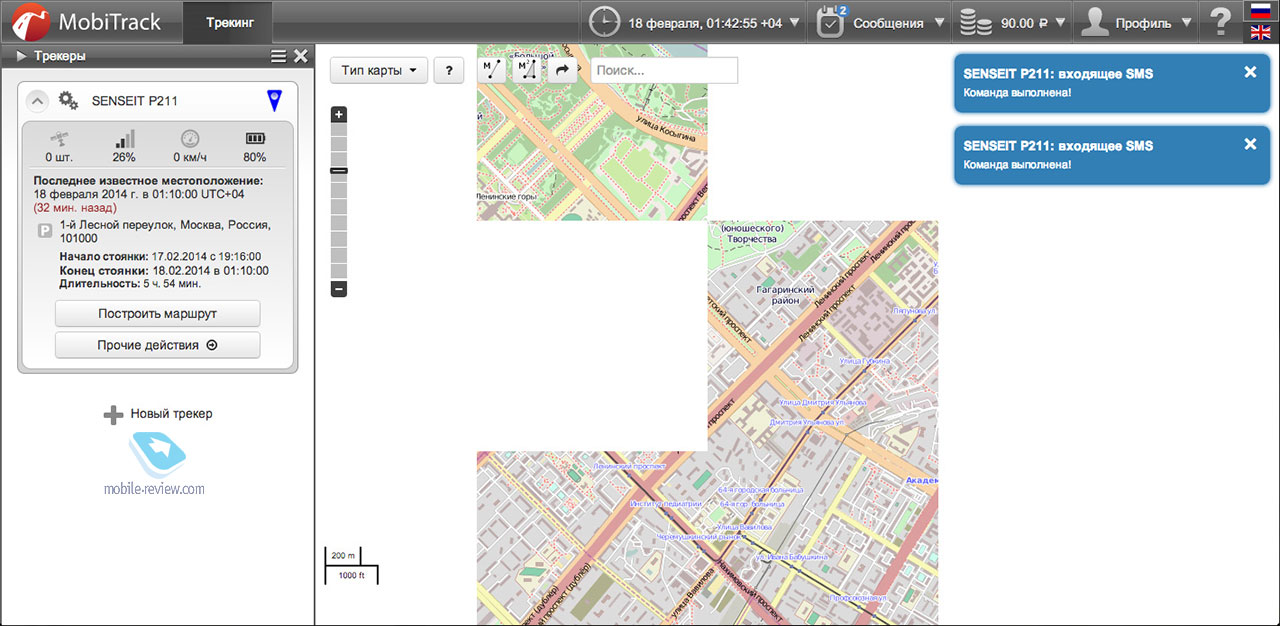Open the Тип карты dropdown
Screen dimensions: 1280x626
point(378,70)
